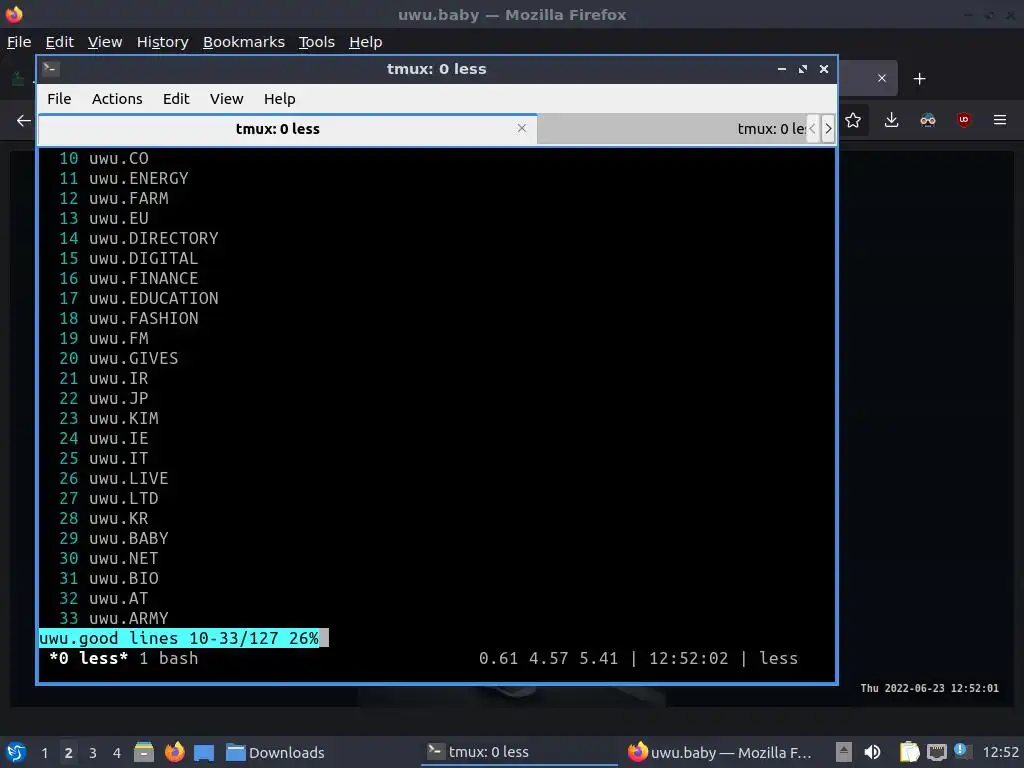1024x768 pixels.
Task: Click the start menu bird icon in taskbar
Action: [16, 752]
